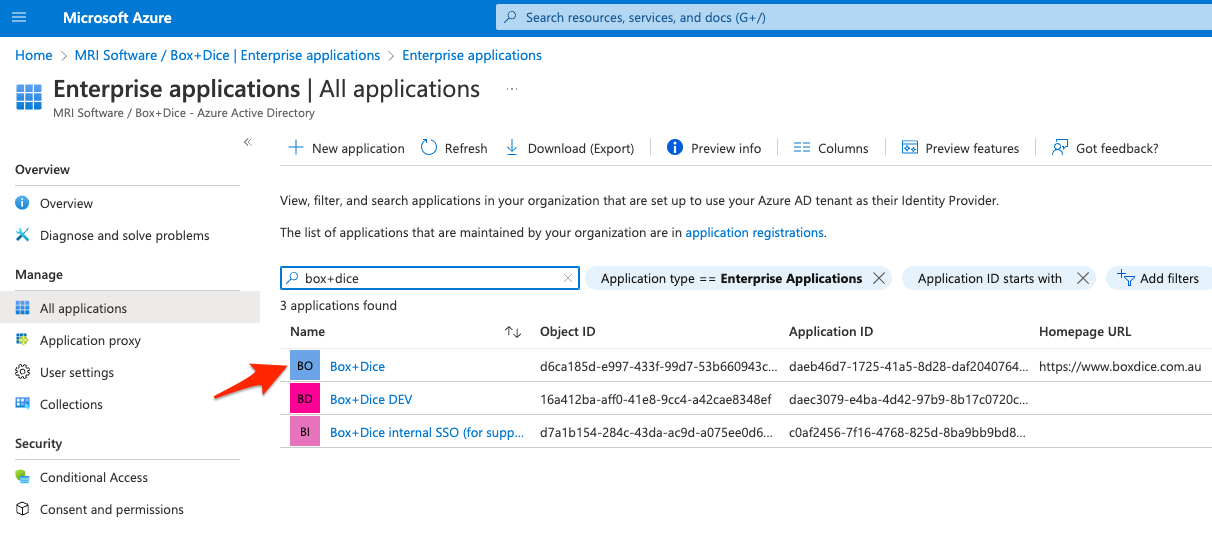Click the New application button label
Image resolution: width=1212 pixels, height=533 pixels.
pyautogui.click(x=358, y=148)
